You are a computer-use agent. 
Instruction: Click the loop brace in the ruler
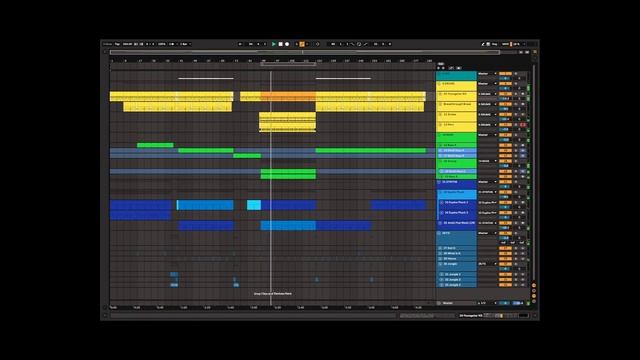pos(288,63)
